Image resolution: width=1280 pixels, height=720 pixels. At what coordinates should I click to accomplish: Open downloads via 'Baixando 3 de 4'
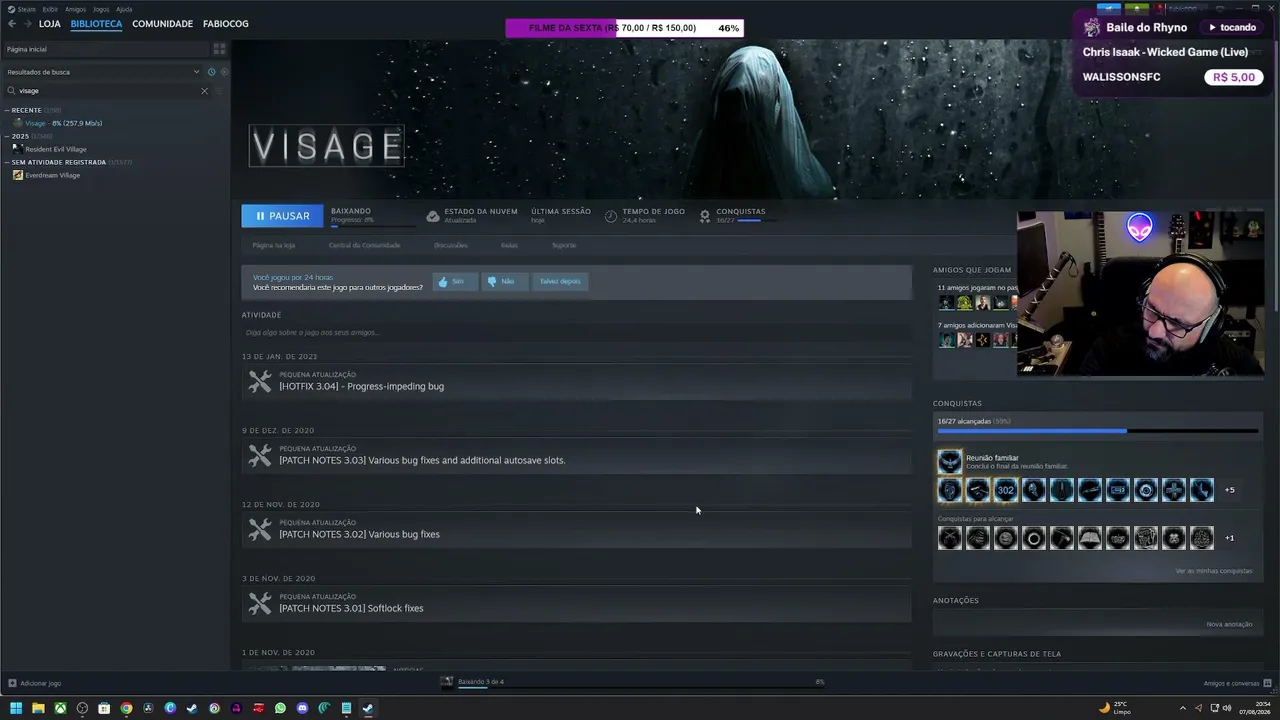click(x=481, y=682)
